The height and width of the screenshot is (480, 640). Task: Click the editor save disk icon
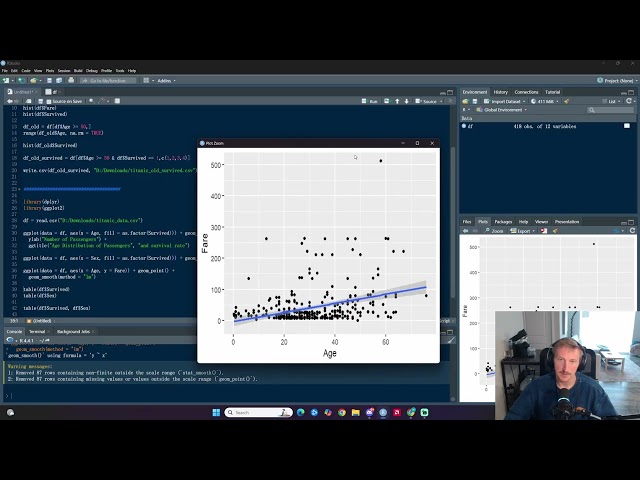point(40,101)
